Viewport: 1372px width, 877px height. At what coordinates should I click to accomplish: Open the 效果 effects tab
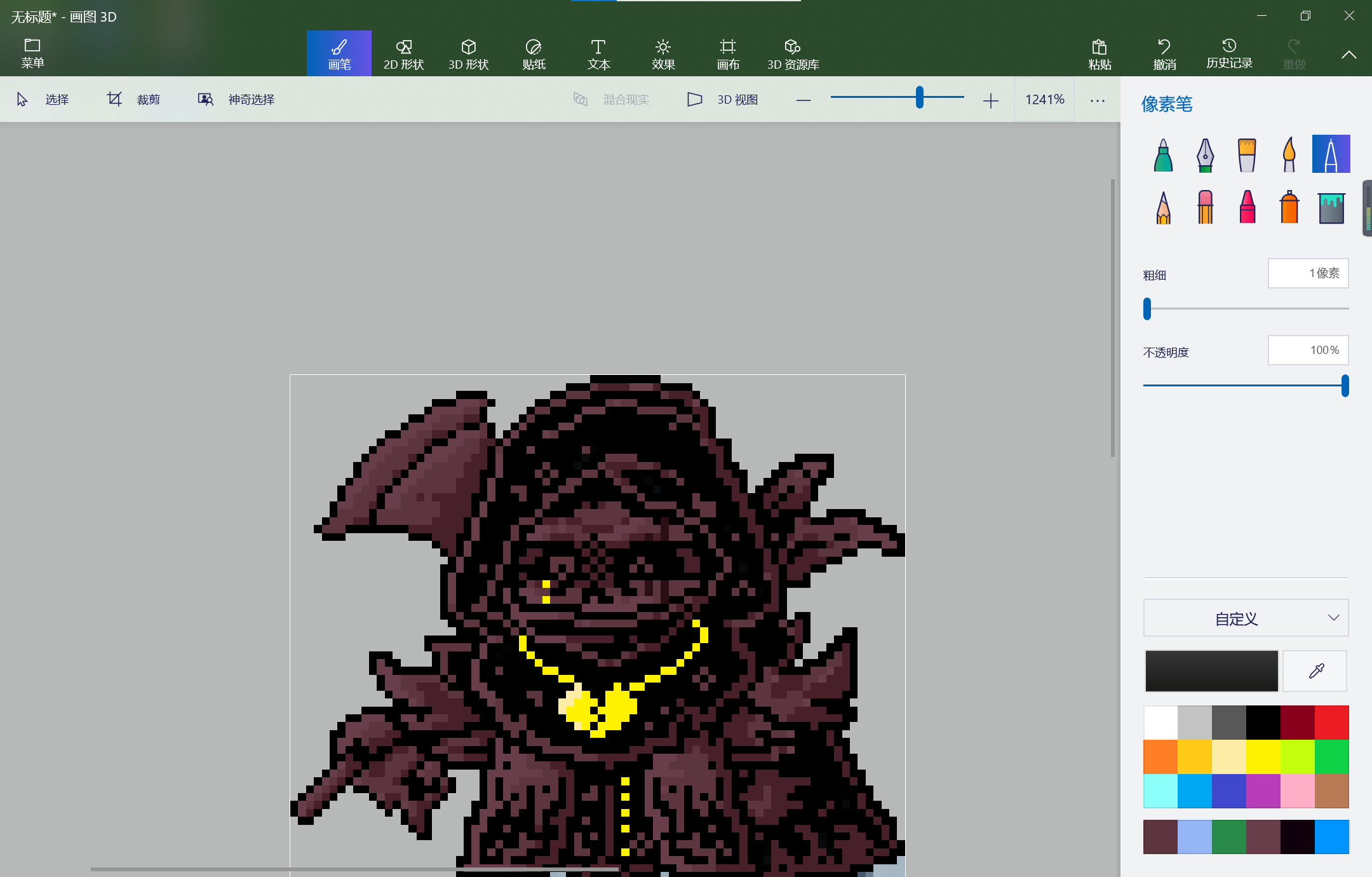tap(663, 53)
